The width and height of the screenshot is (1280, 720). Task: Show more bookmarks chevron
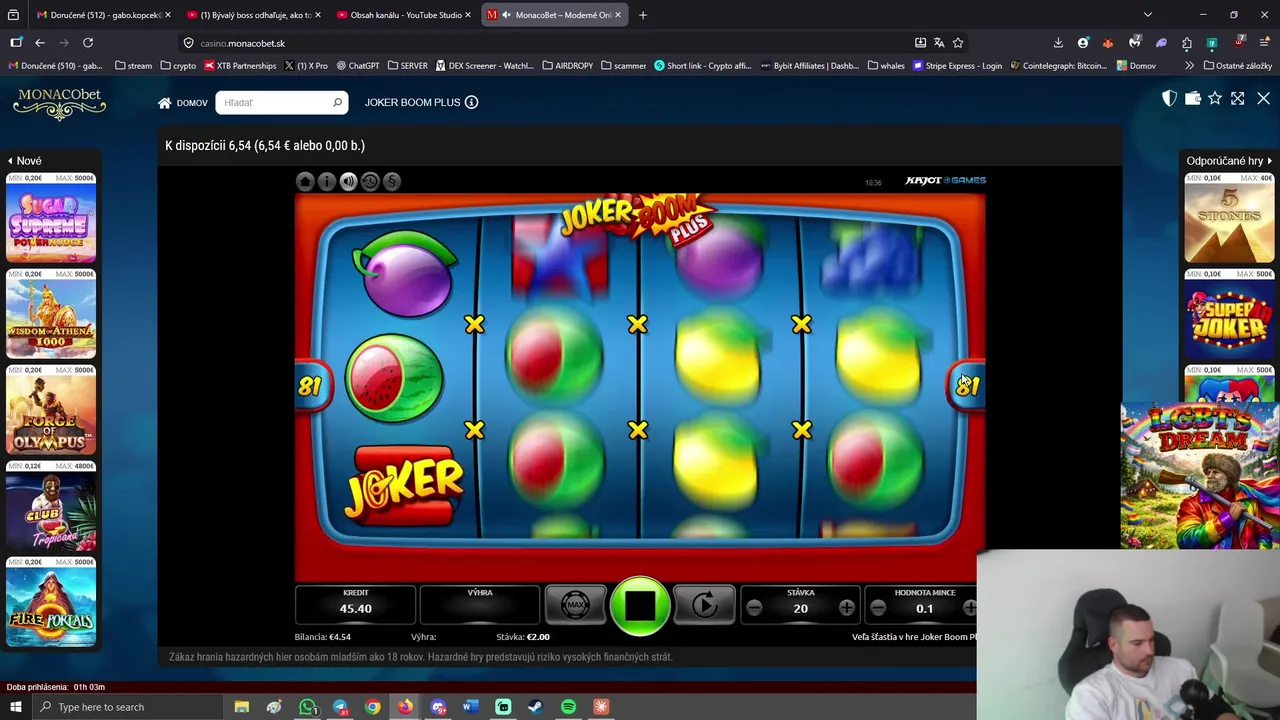1189,66
